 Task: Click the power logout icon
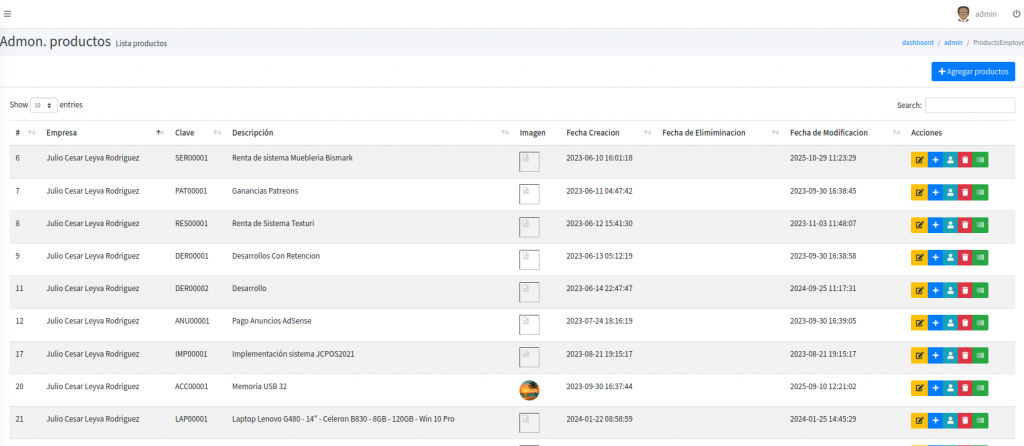click(1016, 14)
